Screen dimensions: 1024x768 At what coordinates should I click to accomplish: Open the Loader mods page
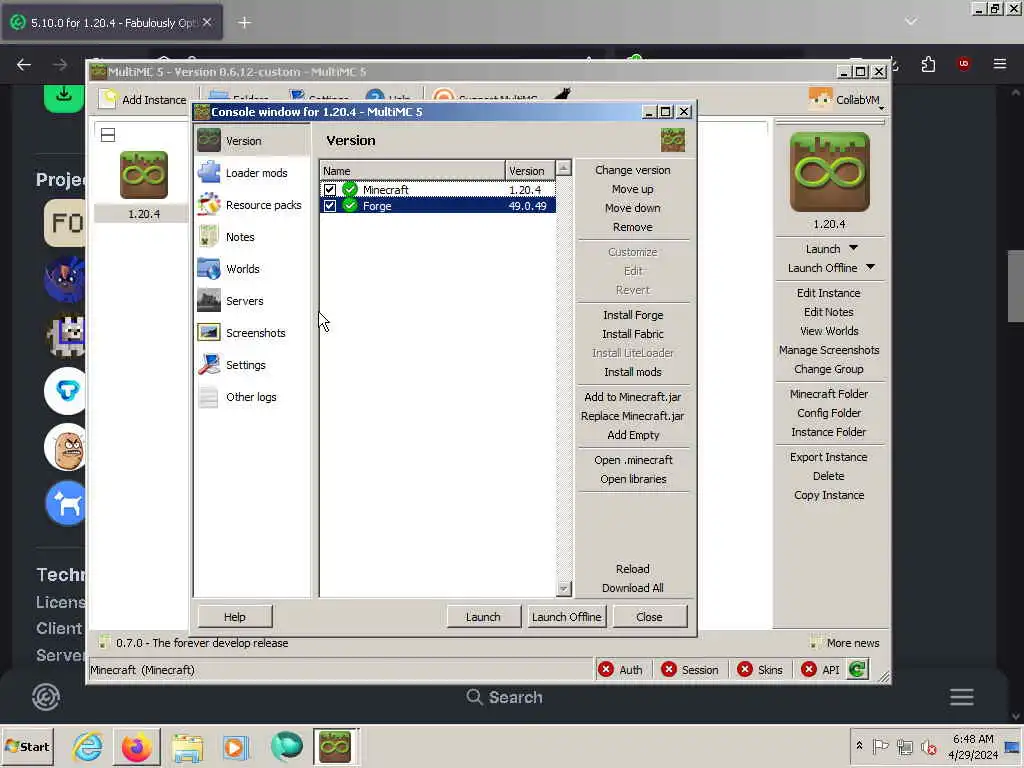pos(251,172)
